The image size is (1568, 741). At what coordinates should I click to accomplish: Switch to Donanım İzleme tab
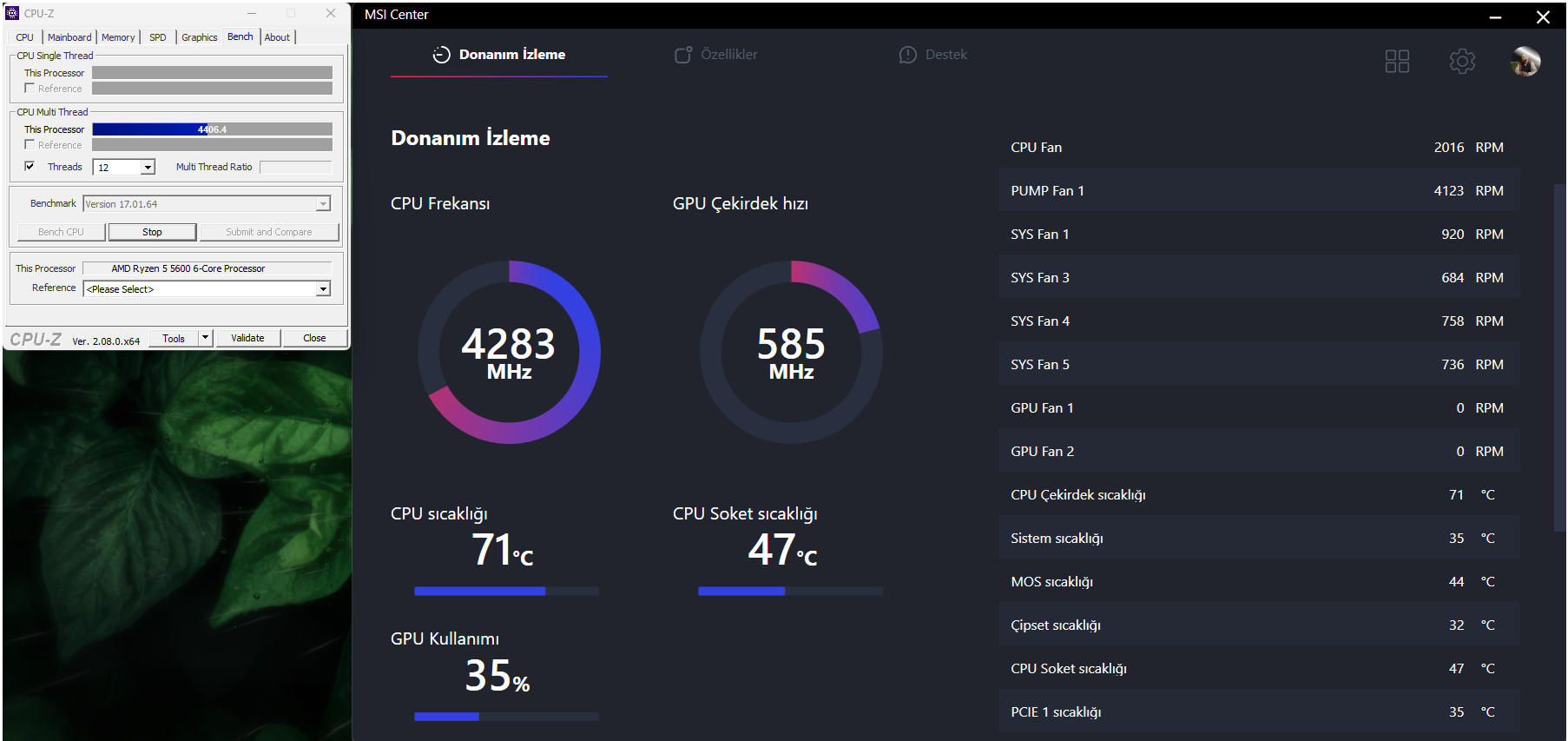click(x=499, y=55)
